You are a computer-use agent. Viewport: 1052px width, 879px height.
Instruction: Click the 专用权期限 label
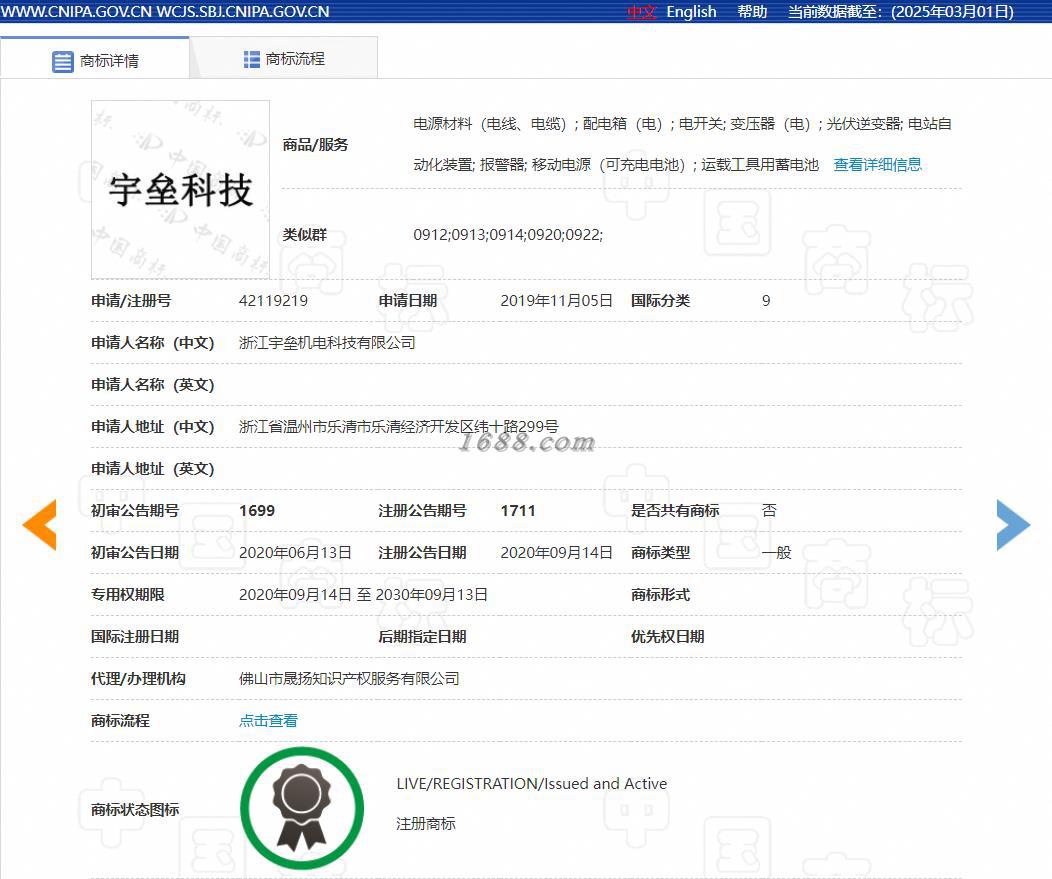point(127,594)
